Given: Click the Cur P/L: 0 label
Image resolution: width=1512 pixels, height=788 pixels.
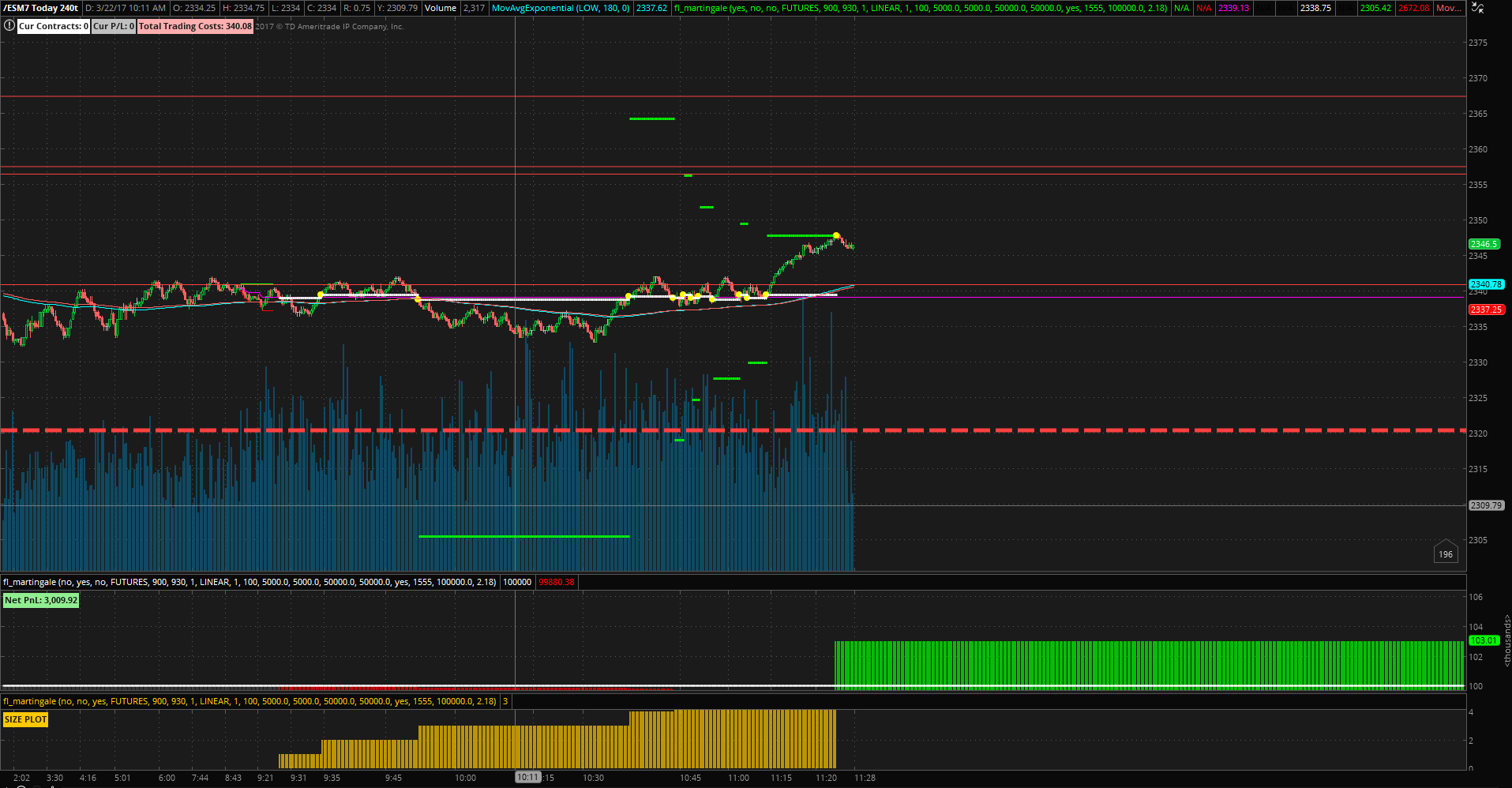Looking at the screenshot, I should [x=114, y=26].
